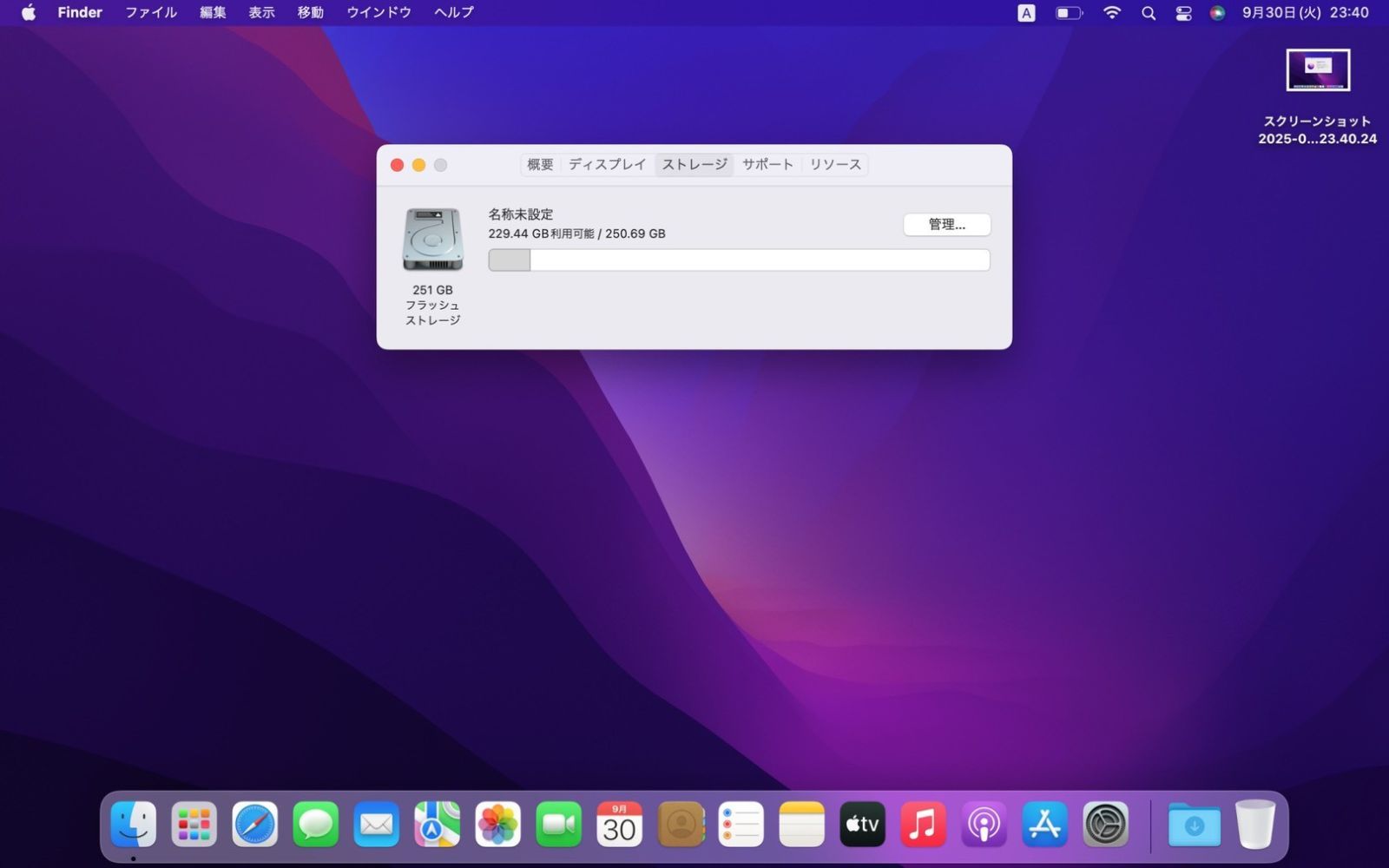1389x868 pixels.
Task: Open System Preferences from the Dock
Action: click(x=1105, y=823)
